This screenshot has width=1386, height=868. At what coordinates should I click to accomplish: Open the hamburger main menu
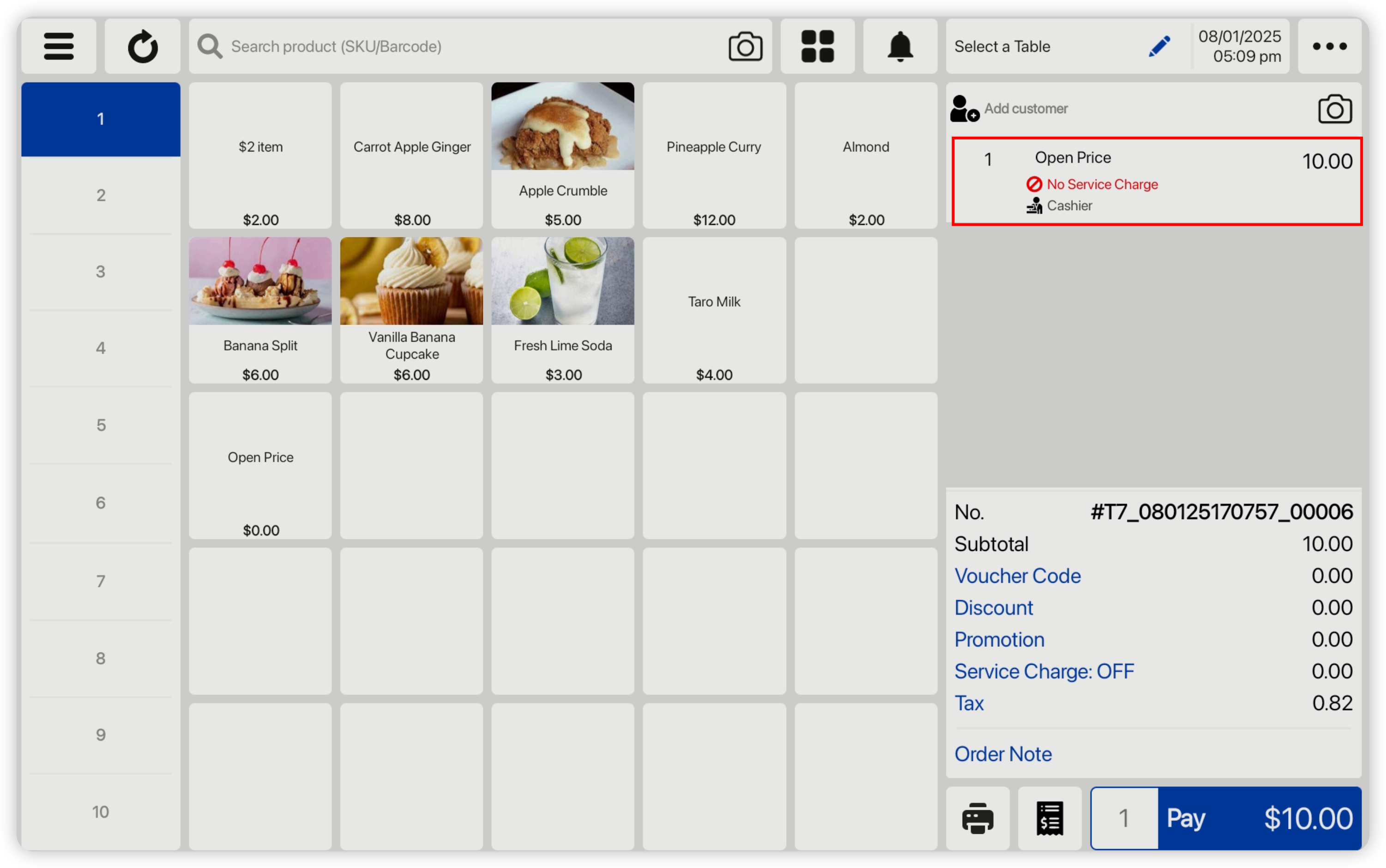59,46
